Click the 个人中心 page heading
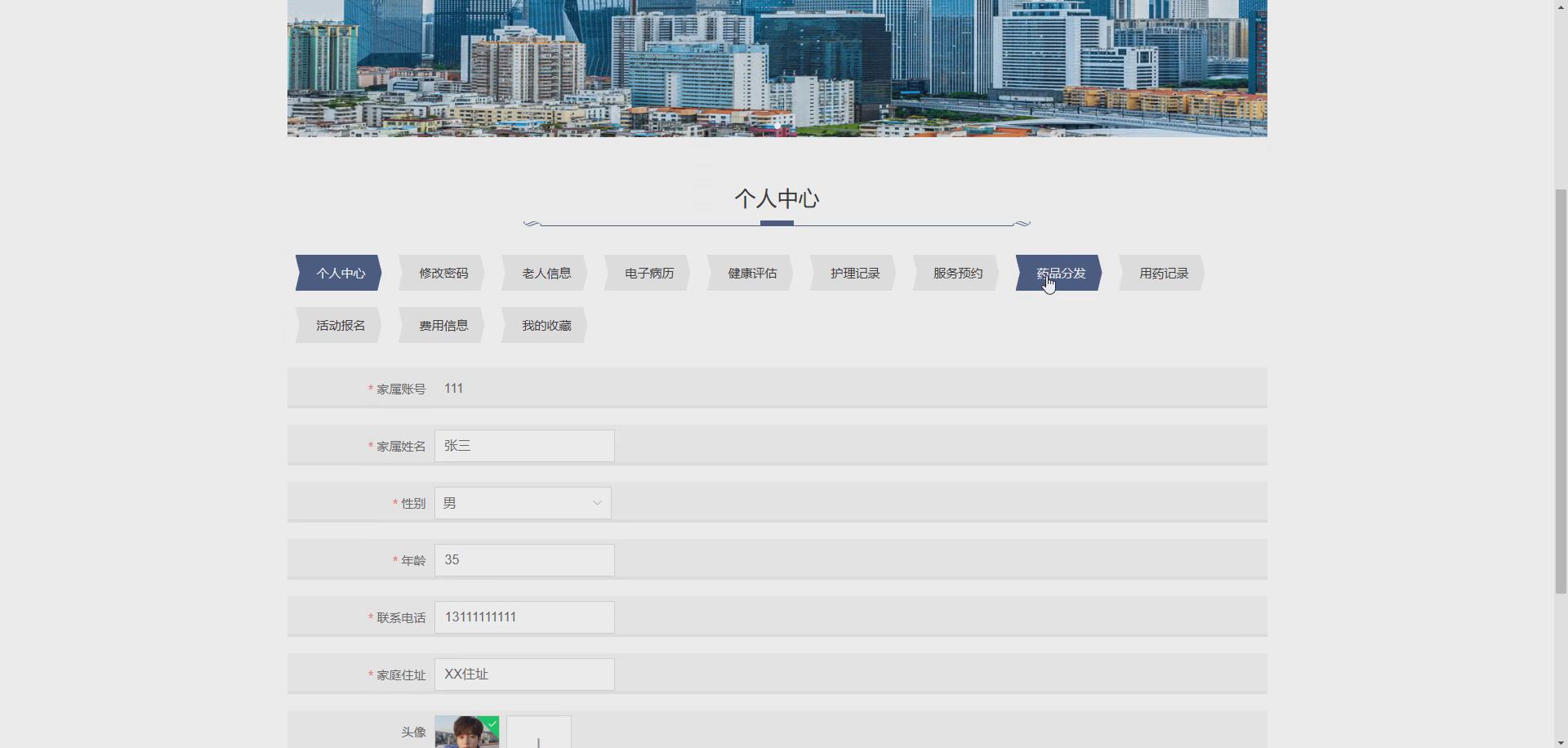The image size is (1568, 748). click(777, 198)
